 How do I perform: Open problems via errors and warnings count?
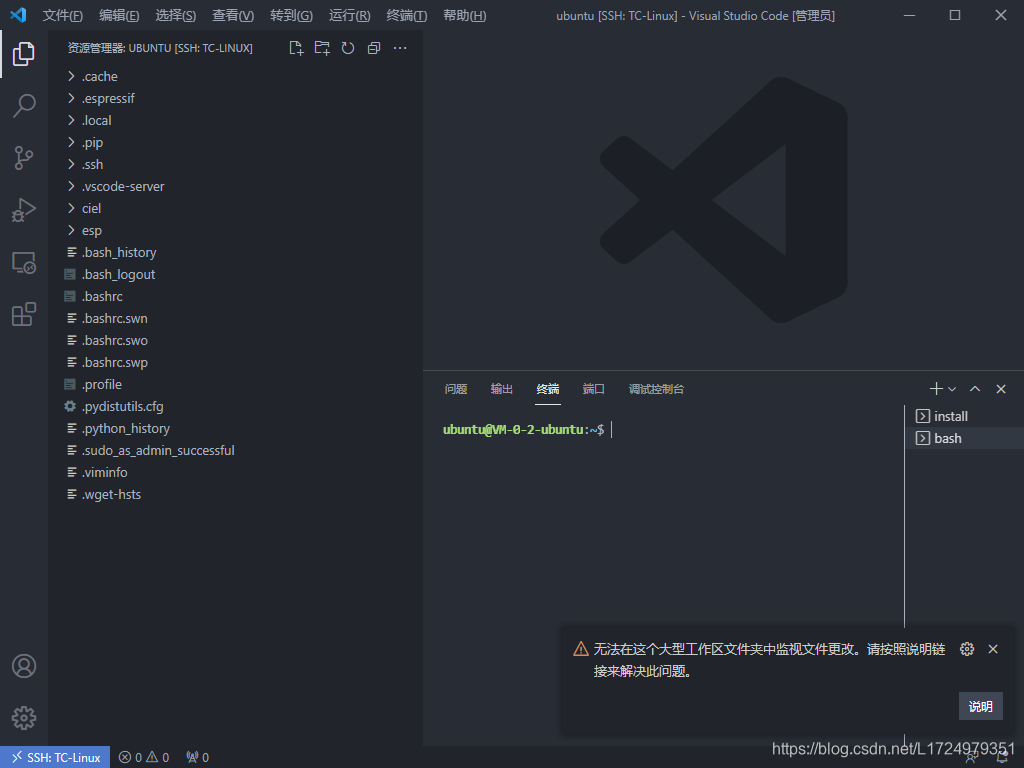(x=144, y=758)
